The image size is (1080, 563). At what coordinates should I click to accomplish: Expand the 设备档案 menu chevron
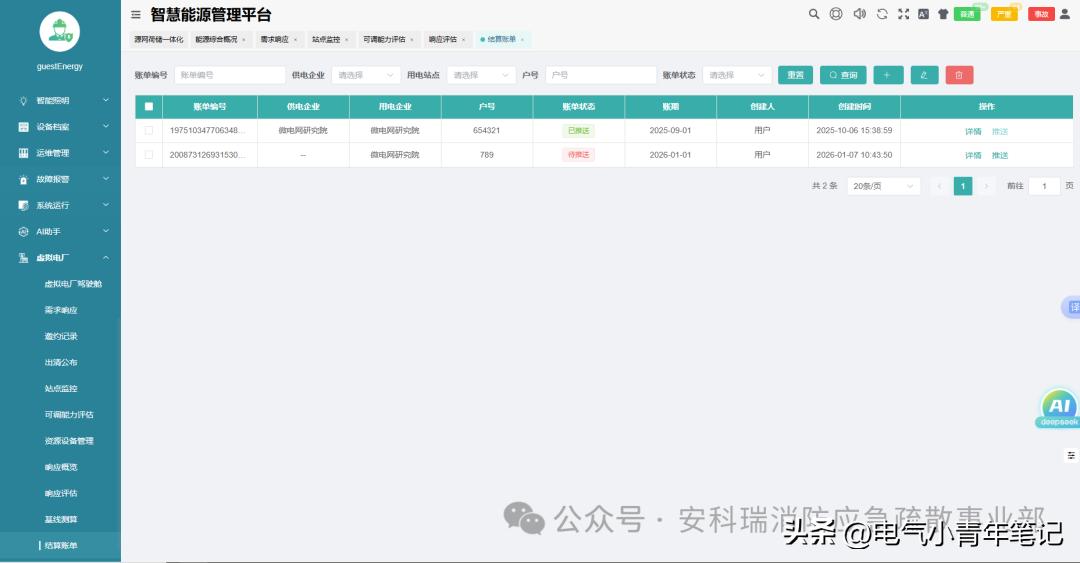tap(106, 126)
